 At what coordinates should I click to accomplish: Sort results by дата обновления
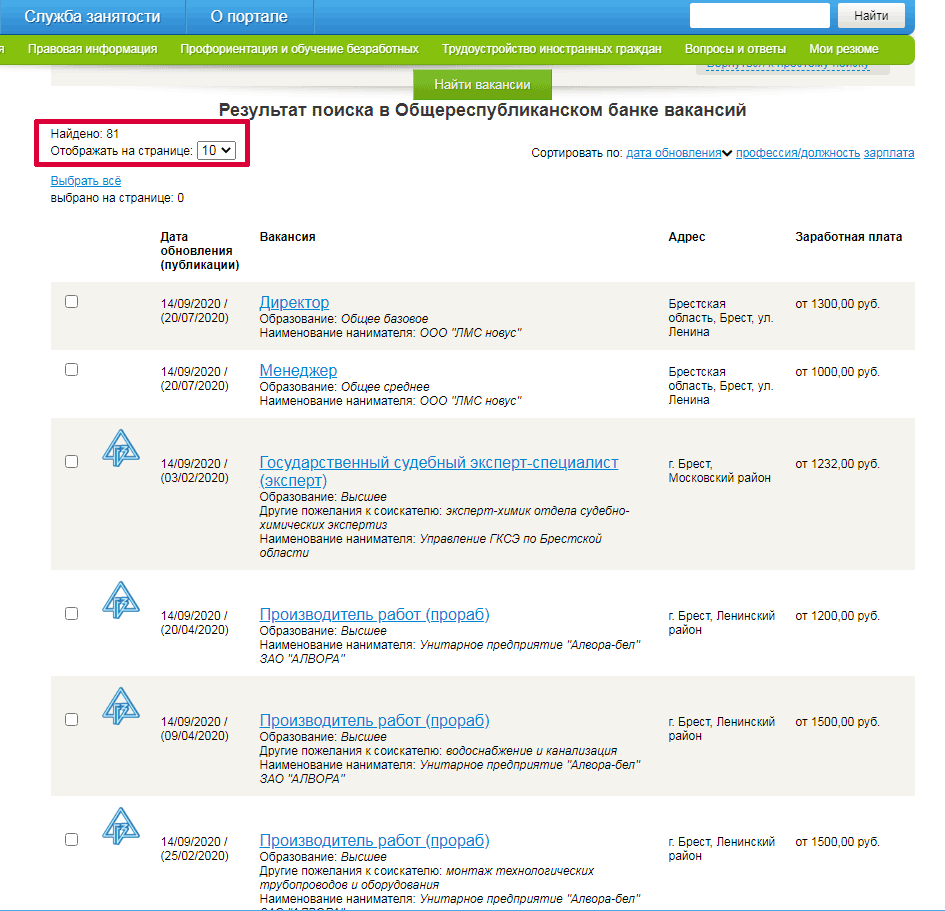pos(674,153)
